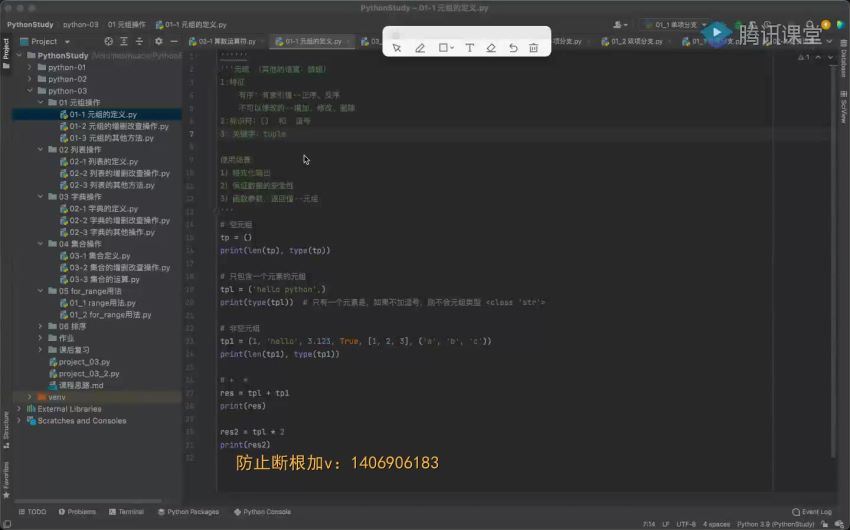Click the UTF-8 encoding status entry

(x=686, y=524)
